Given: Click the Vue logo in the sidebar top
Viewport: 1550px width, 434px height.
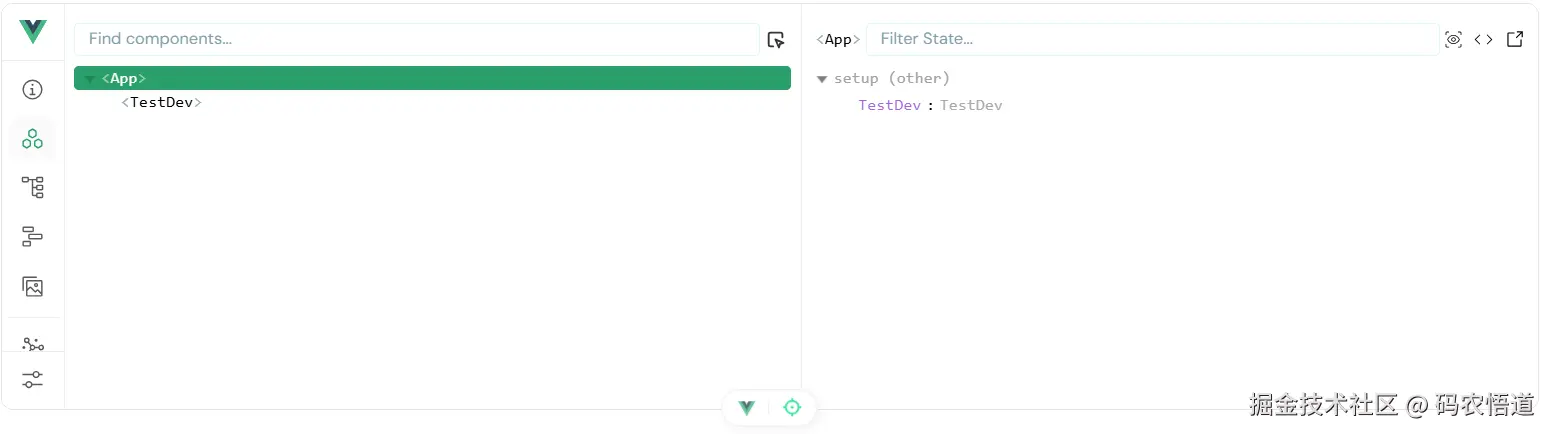Looking at the screenshot, I should [33, 32].
